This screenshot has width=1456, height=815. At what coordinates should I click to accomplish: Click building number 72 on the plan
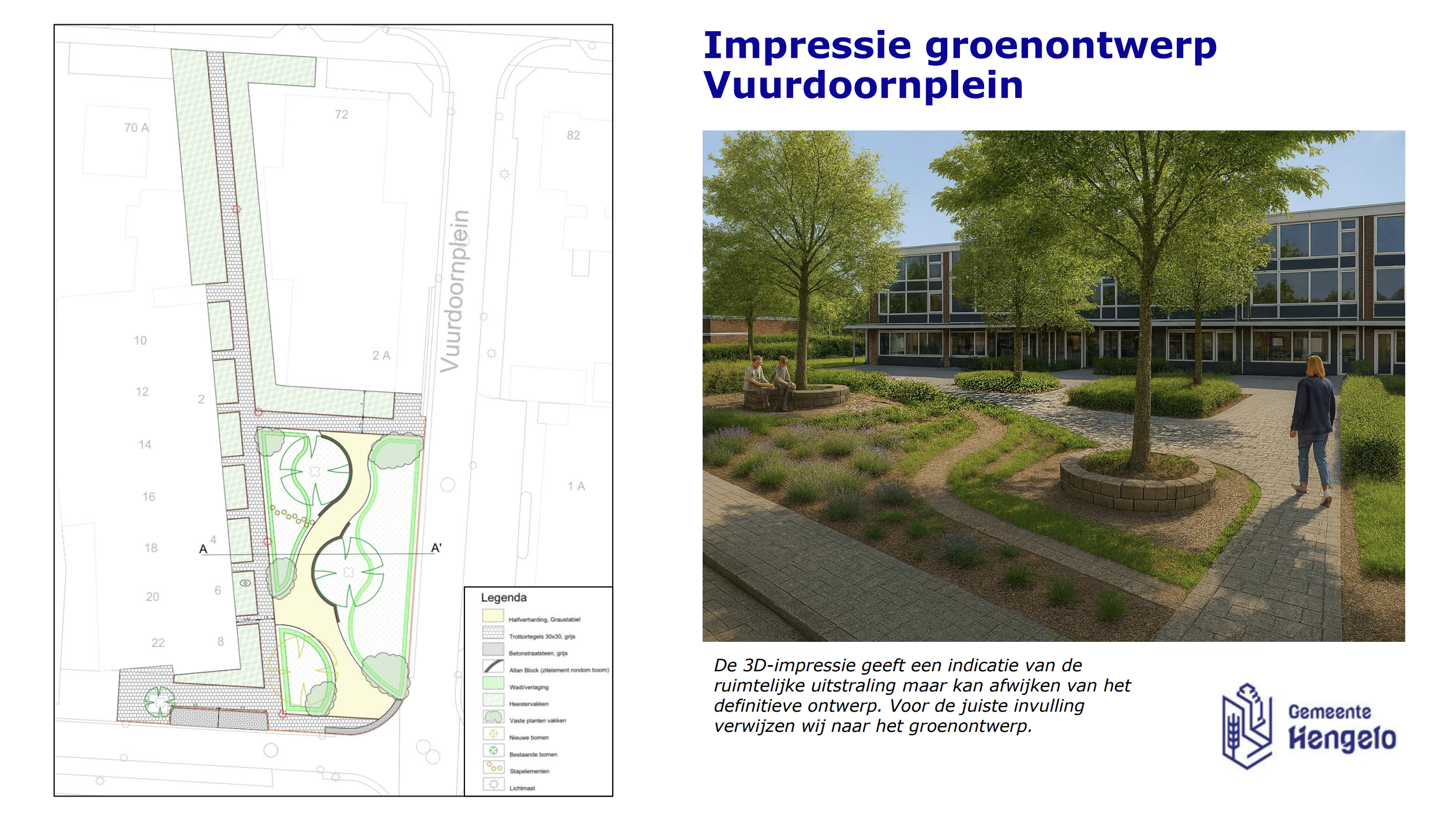click(342, 115)
